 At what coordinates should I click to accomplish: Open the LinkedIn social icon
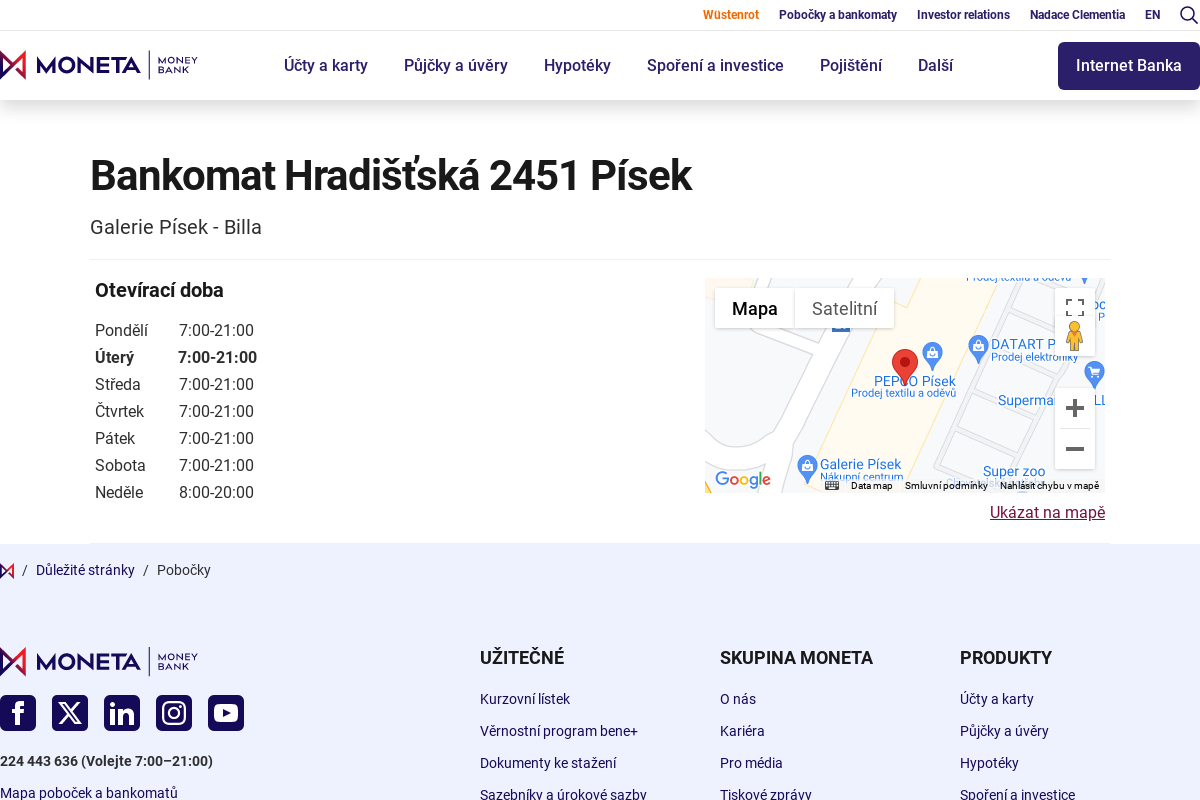[x=122, y=713]
